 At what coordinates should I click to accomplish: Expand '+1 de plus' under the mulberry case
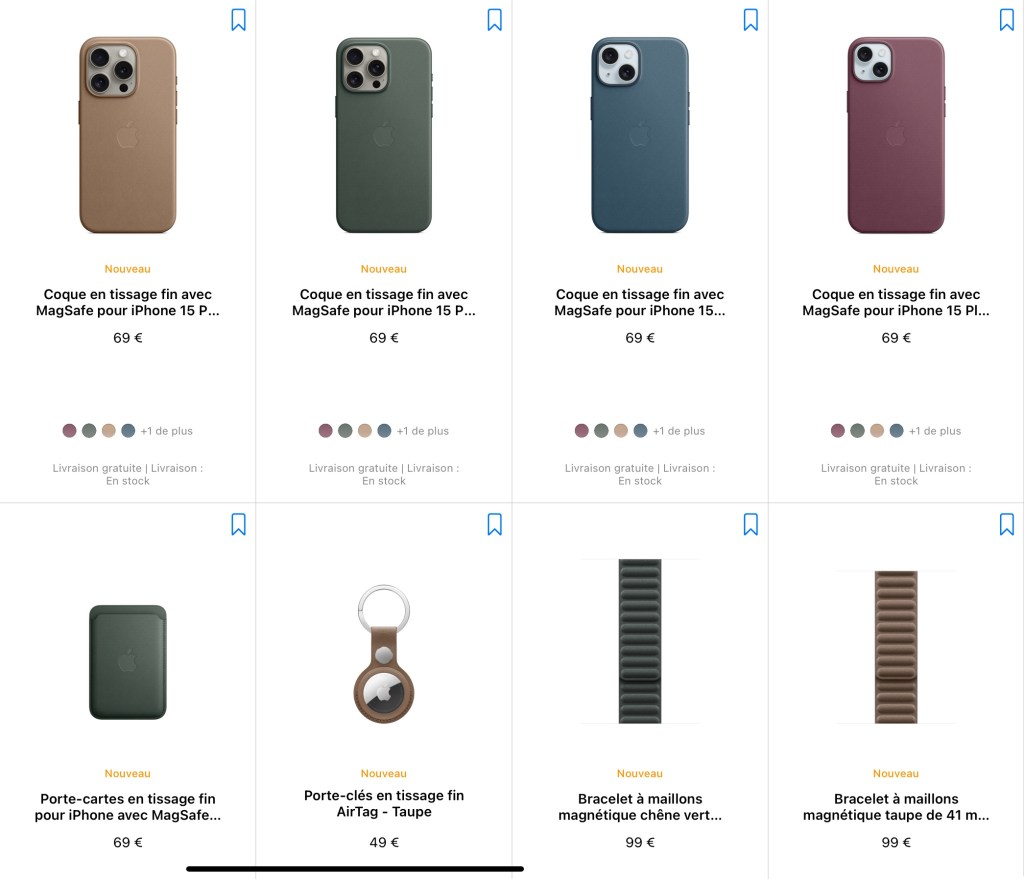click(935, 431)
